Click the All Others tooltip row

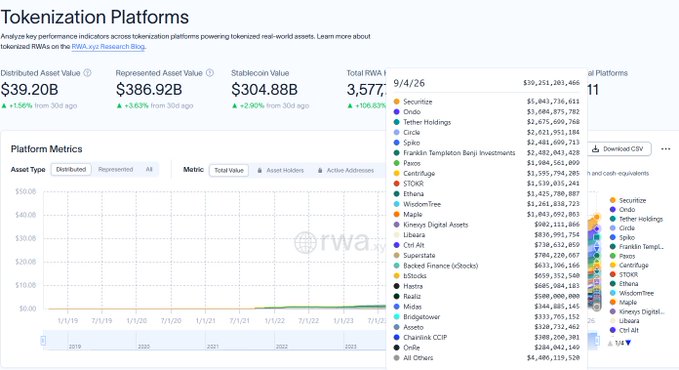[x=486, y=358]
